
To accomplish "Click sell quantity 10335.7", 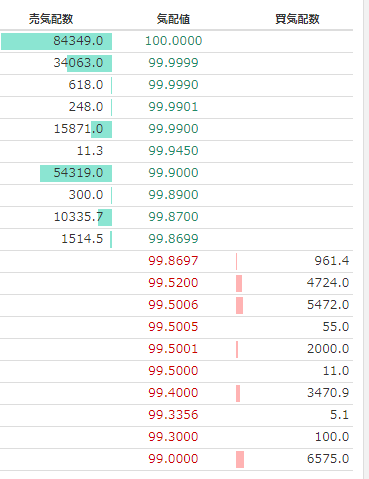I will 78,217.
